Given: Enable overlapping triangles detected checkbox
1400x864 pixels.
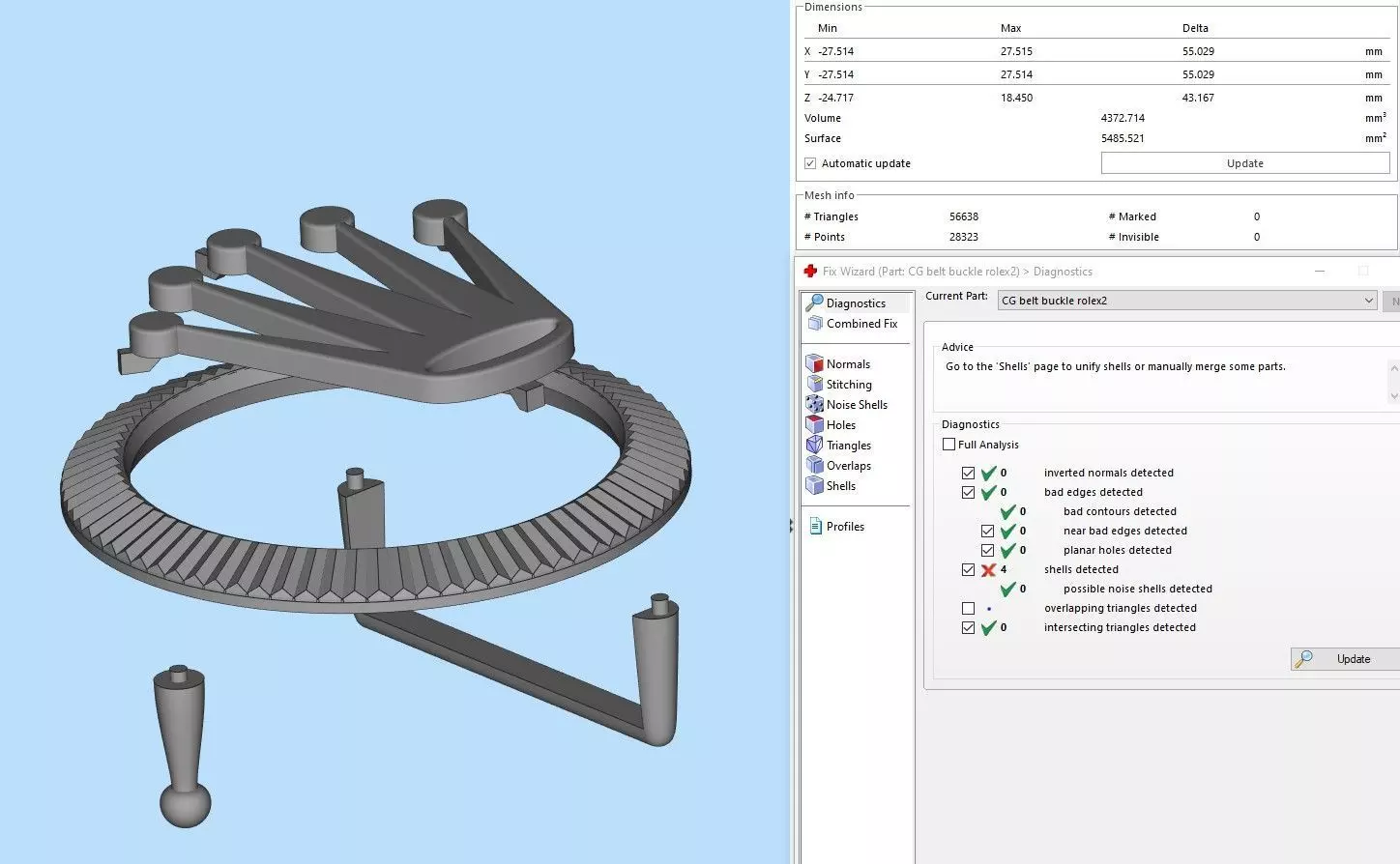Looking at the screenshot, I should pos(968,609).
